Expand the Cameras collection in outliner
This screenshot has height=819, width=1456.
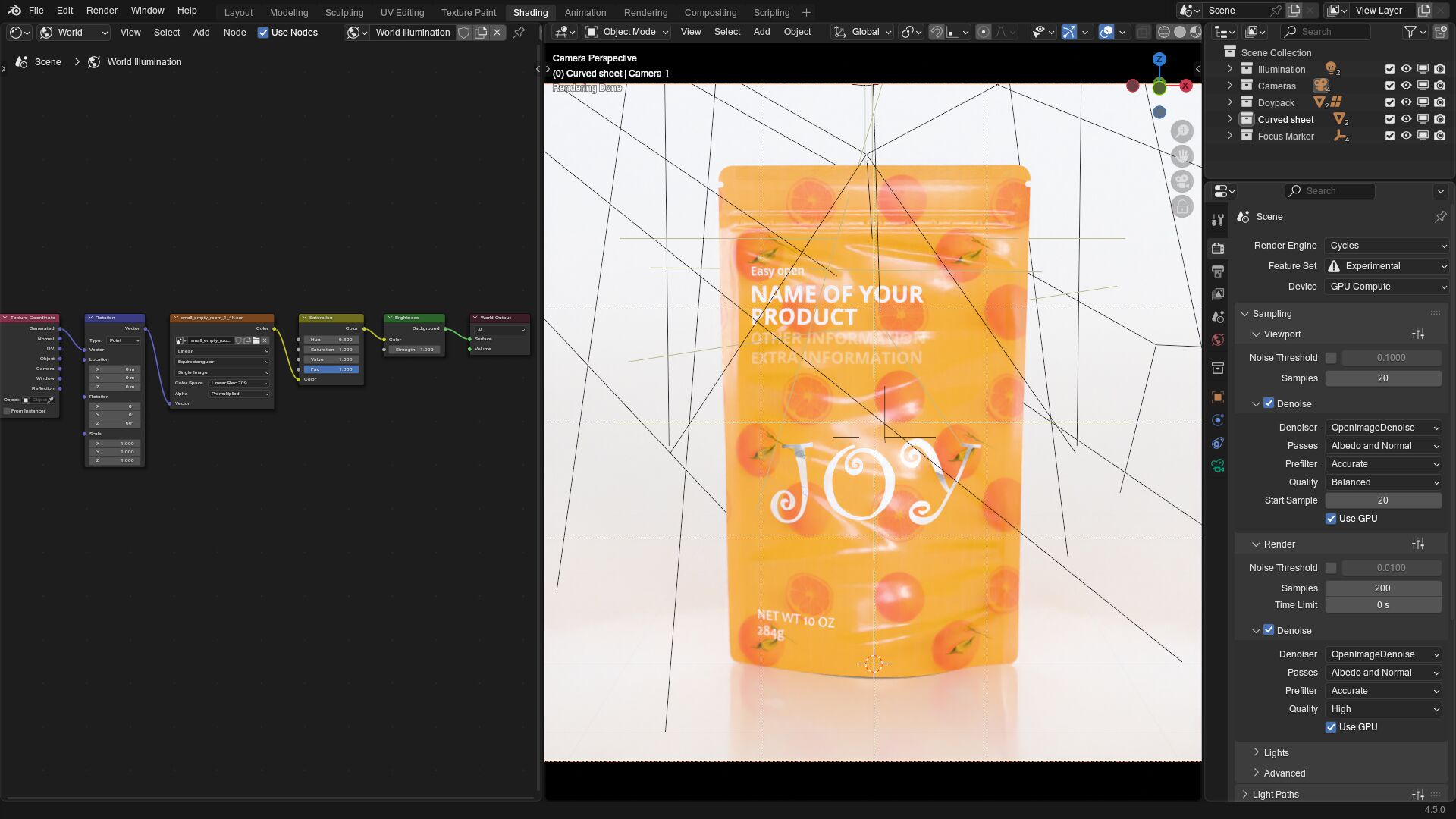click(x=1230, y=86)
